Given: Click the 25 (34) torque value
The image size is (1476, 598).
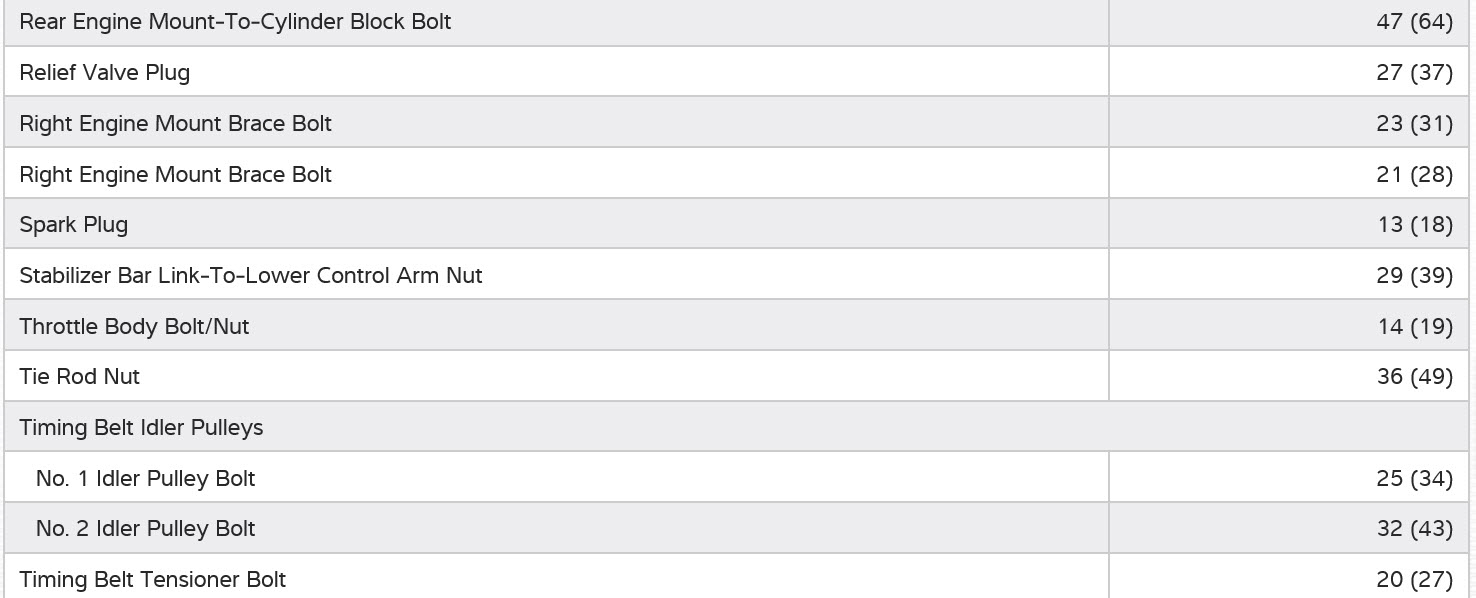Looking at the screenshot, I should [1414, 478].
